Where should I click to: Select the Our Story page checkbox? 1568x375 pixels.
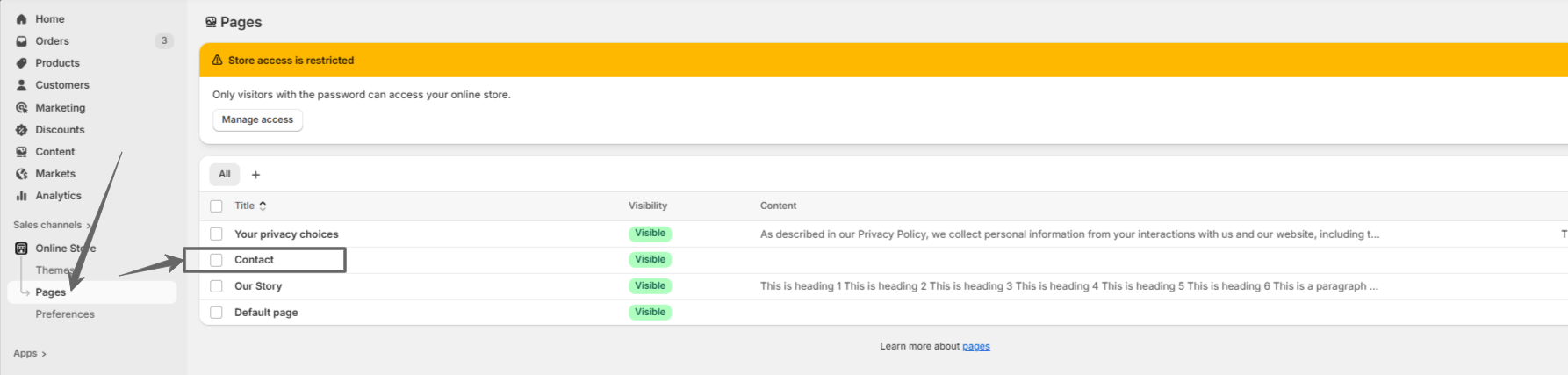point(216,286)
